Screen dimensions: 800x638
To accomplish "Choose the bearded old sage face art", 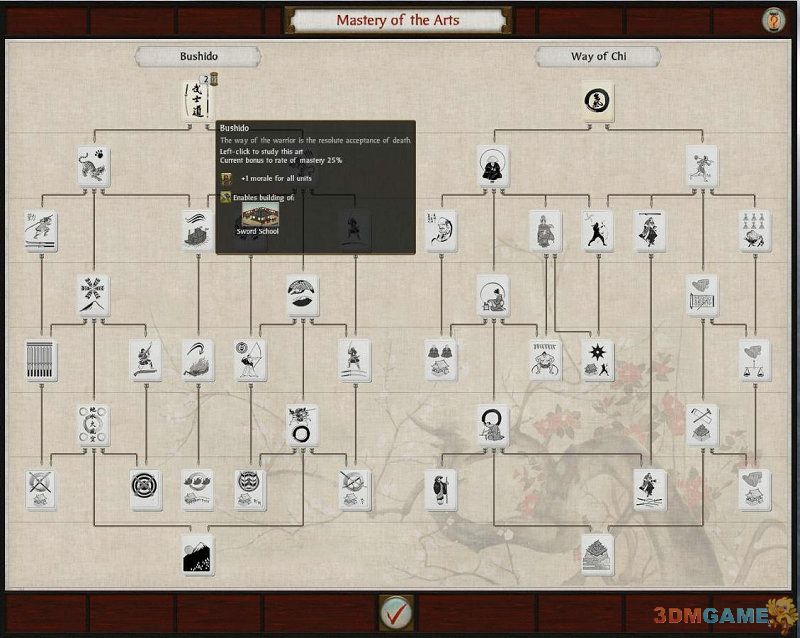I will (x=441, y=231).
